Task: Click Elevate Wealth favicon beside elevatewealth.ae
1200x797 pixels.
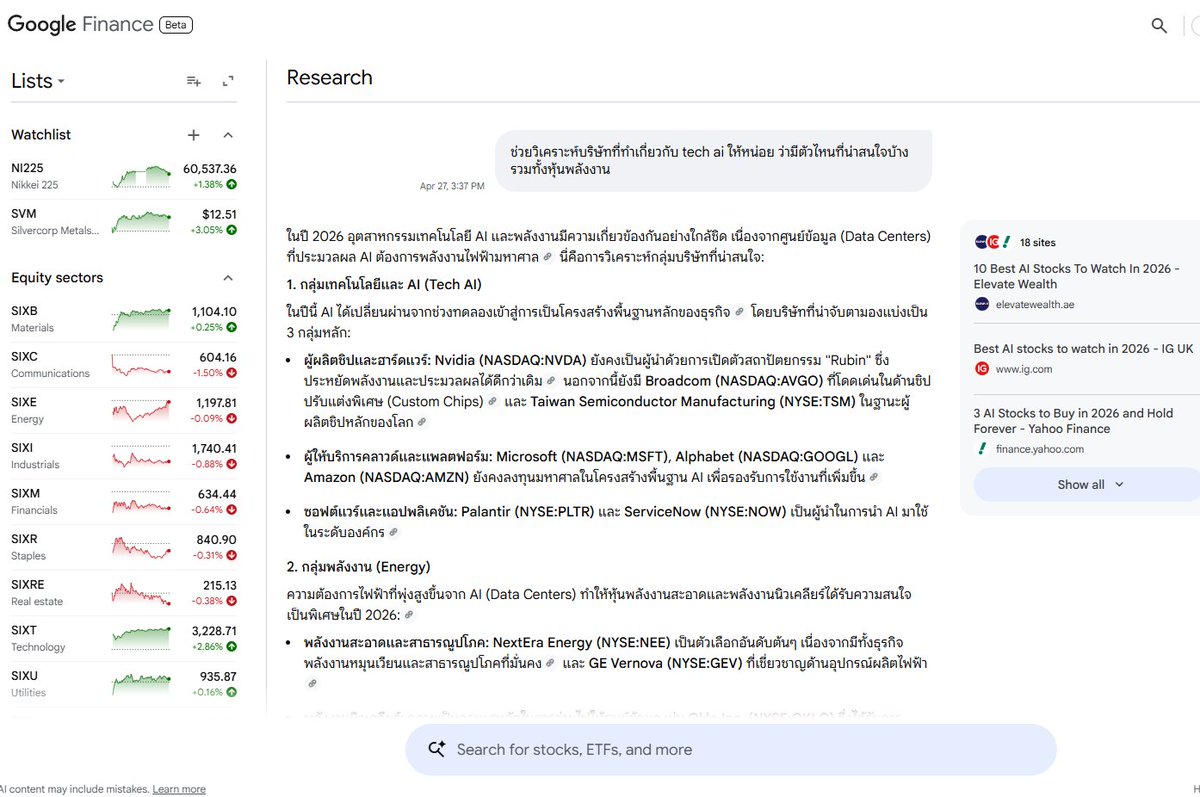Action: click(x=981, y=304)
